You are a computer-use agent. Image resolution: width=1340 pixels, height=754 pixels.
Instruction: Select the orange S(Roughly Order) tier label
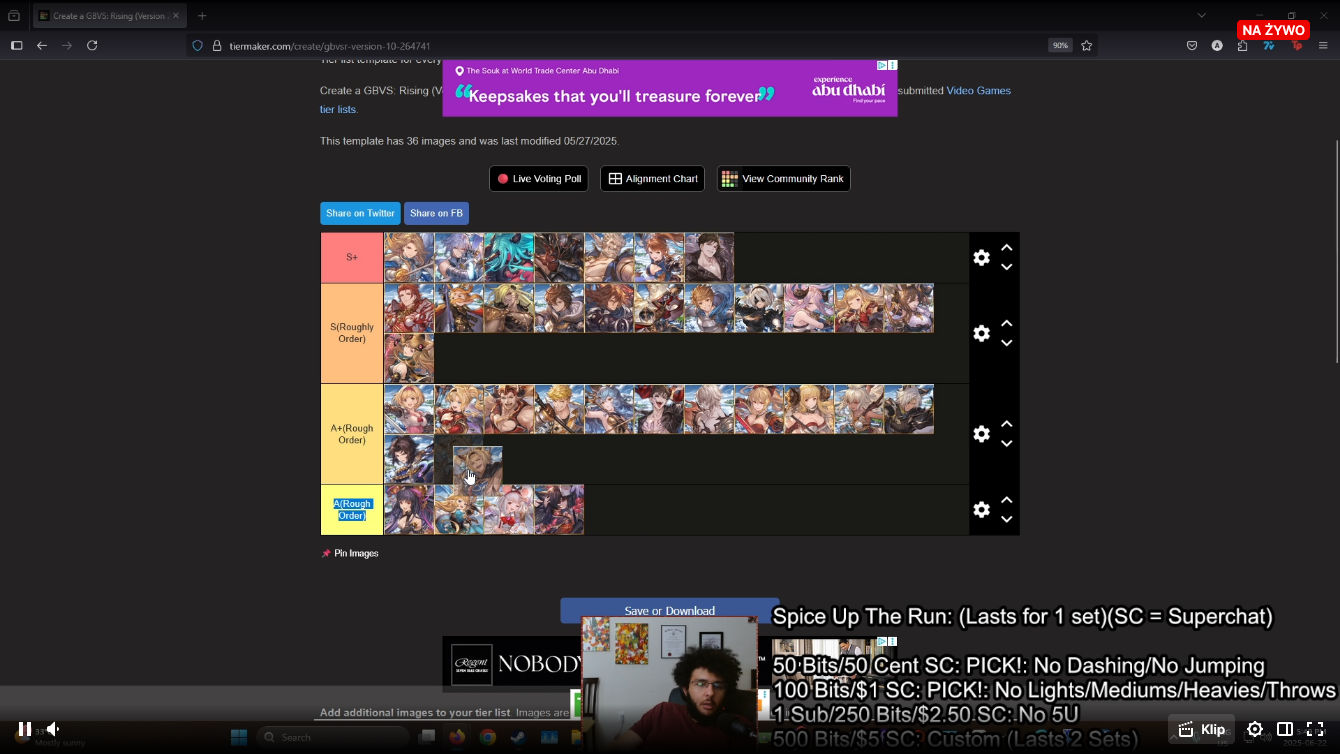point(352,333)
